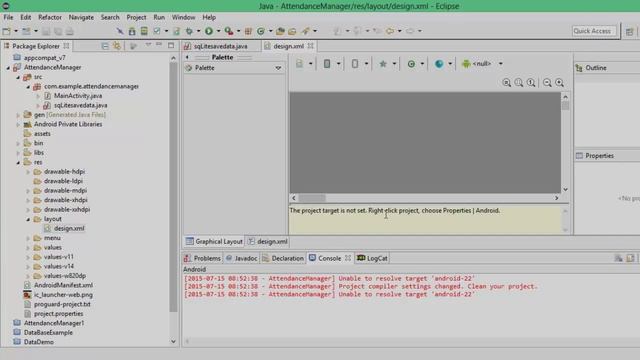Select project.properties file

click(58, 314)
